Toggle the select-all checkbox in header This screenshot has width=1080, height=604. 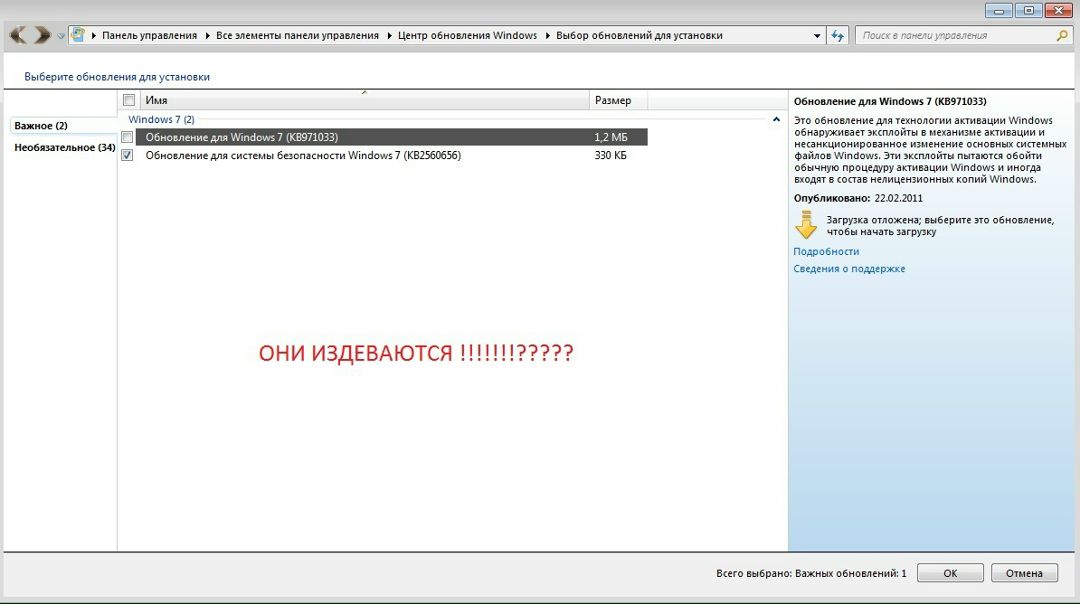pos(128,100)
